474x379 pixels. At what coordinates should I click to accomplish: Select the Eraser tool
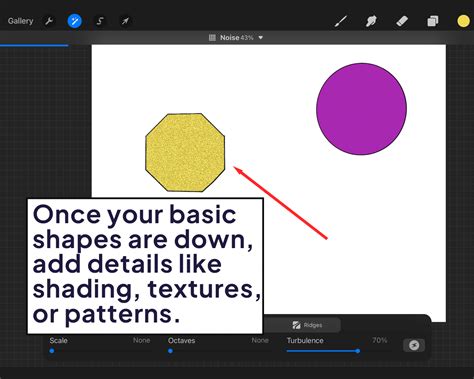402,21
